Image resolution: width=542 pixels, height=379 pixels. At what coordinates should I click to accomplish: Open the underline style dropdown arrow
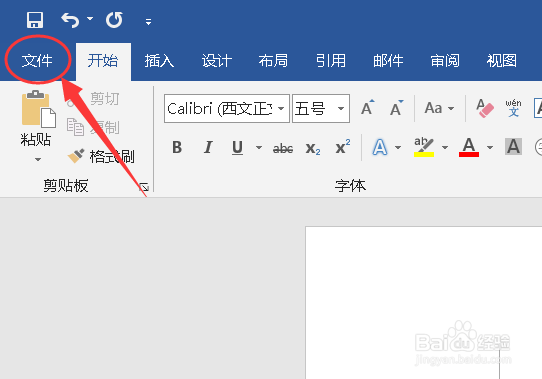(x=259, y=148)
